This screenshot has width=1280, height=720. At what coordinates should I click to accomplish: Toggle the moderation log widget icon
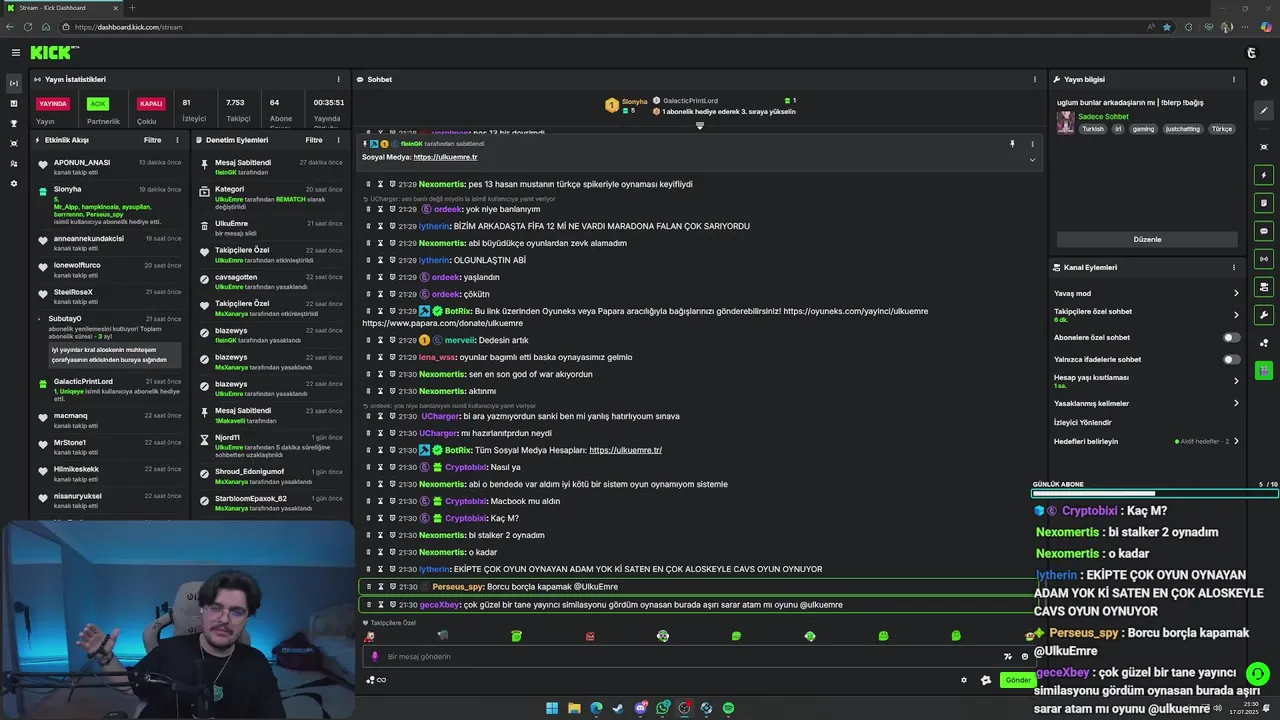tap(1264, 203)
